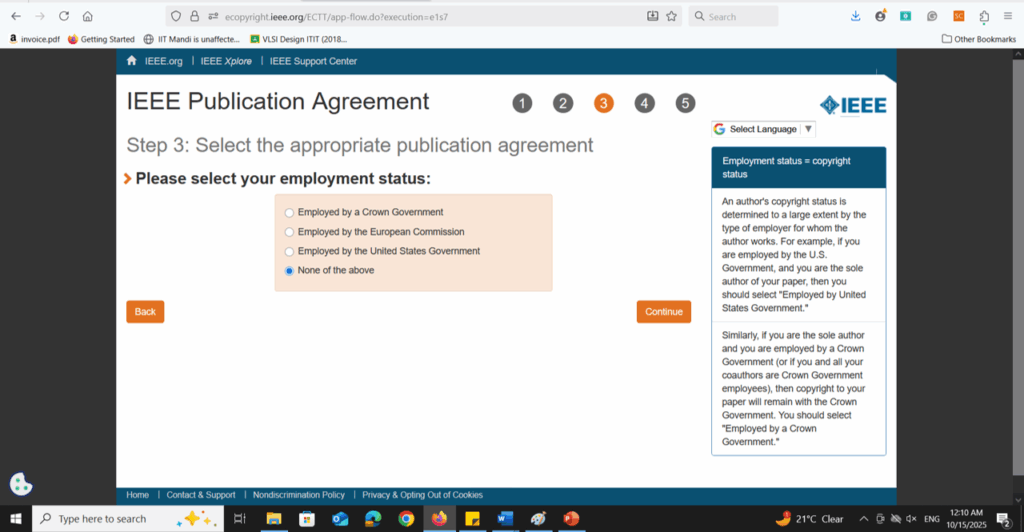Click the Back button
This screenshot has height=532, width=1024.
[x=145, y=312]
